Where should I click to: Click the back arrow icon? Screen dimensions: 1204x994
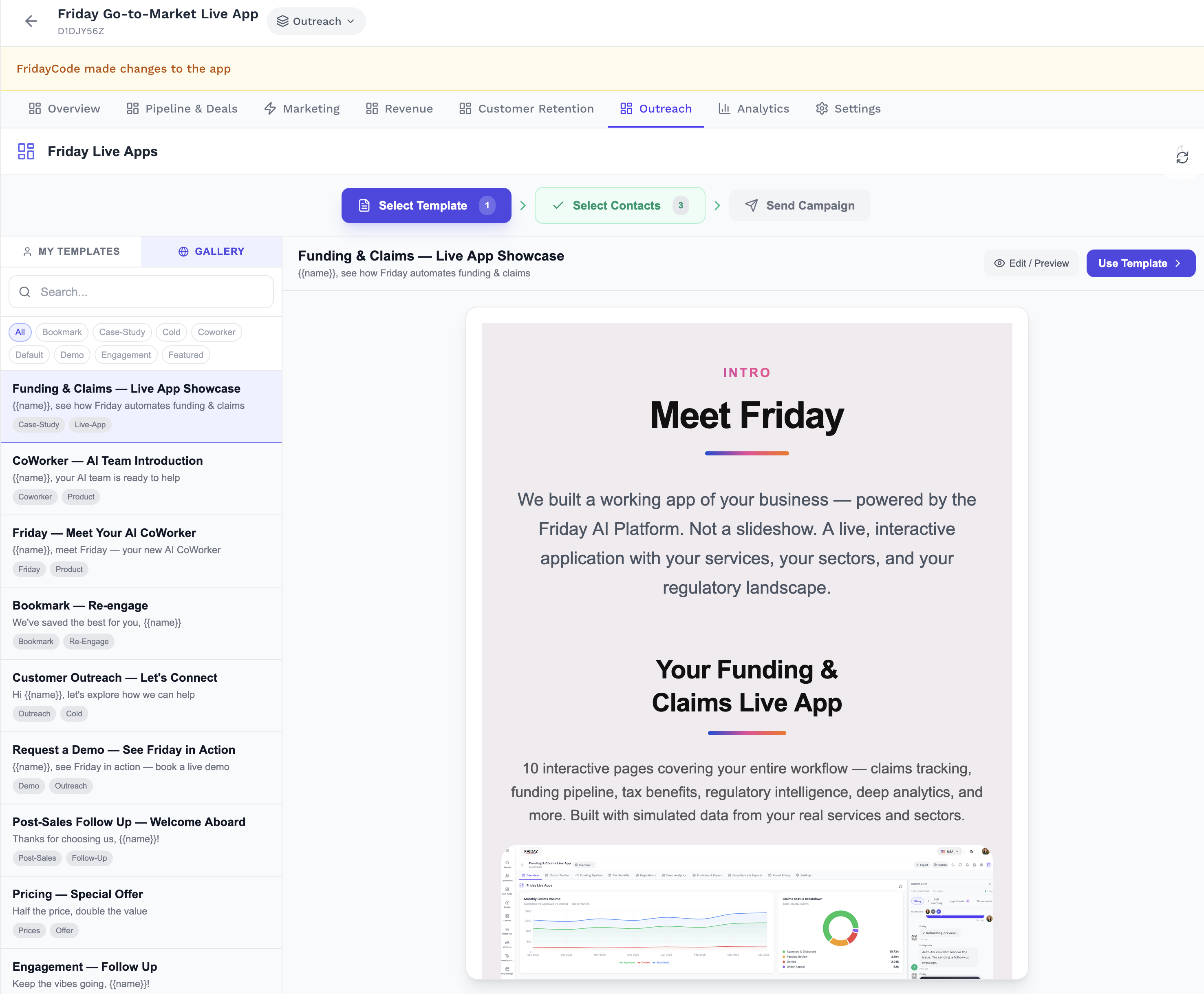(31, 21)
